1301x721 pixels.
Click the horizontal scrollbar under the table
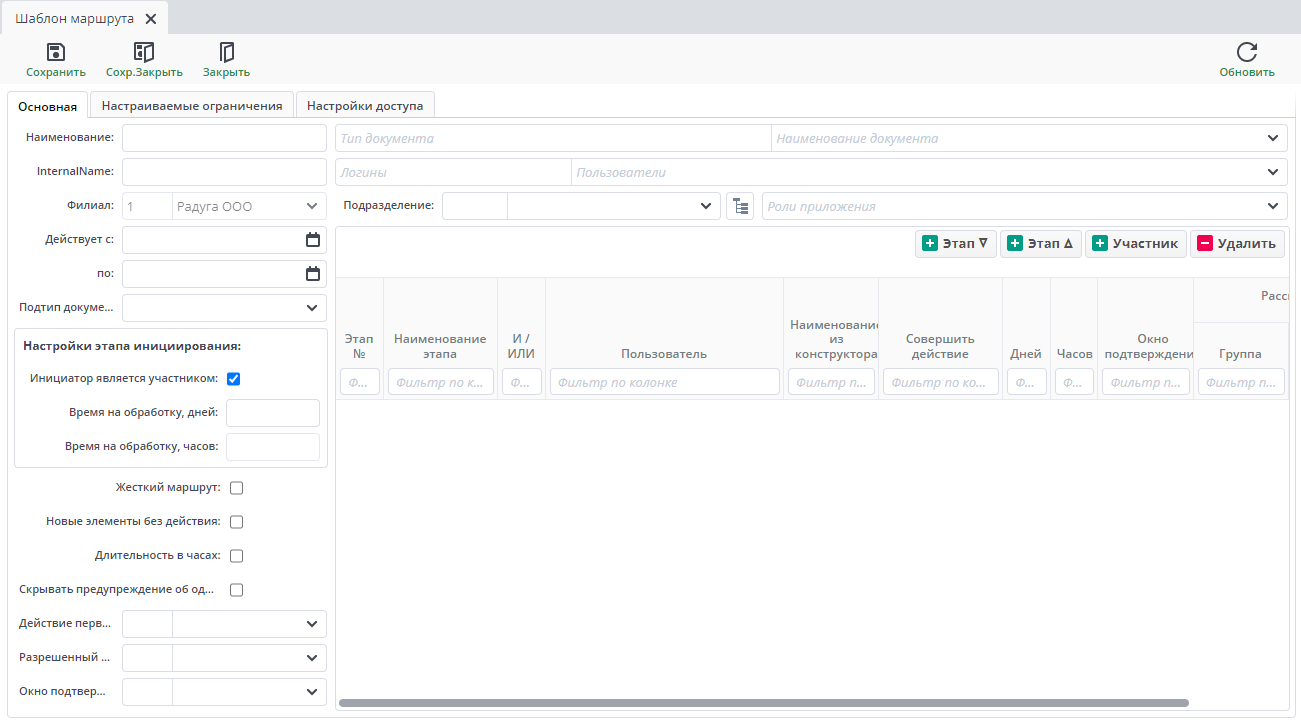(763, 703)
